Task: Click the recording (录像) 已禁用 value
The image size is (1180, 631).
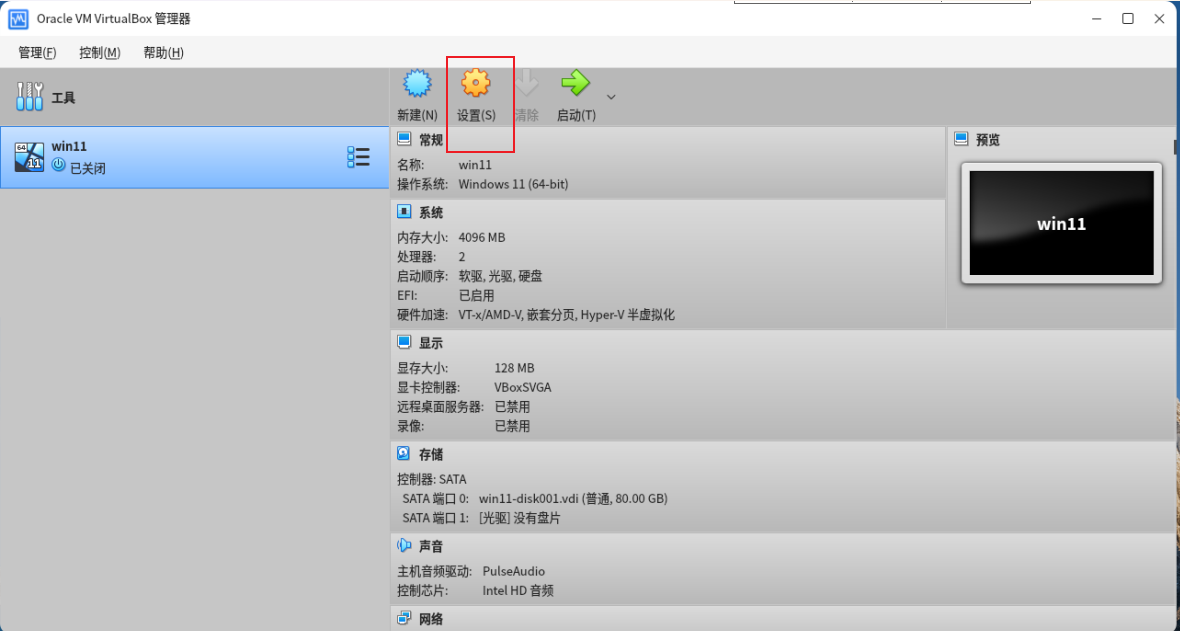Action: click(x=512, y=426)
